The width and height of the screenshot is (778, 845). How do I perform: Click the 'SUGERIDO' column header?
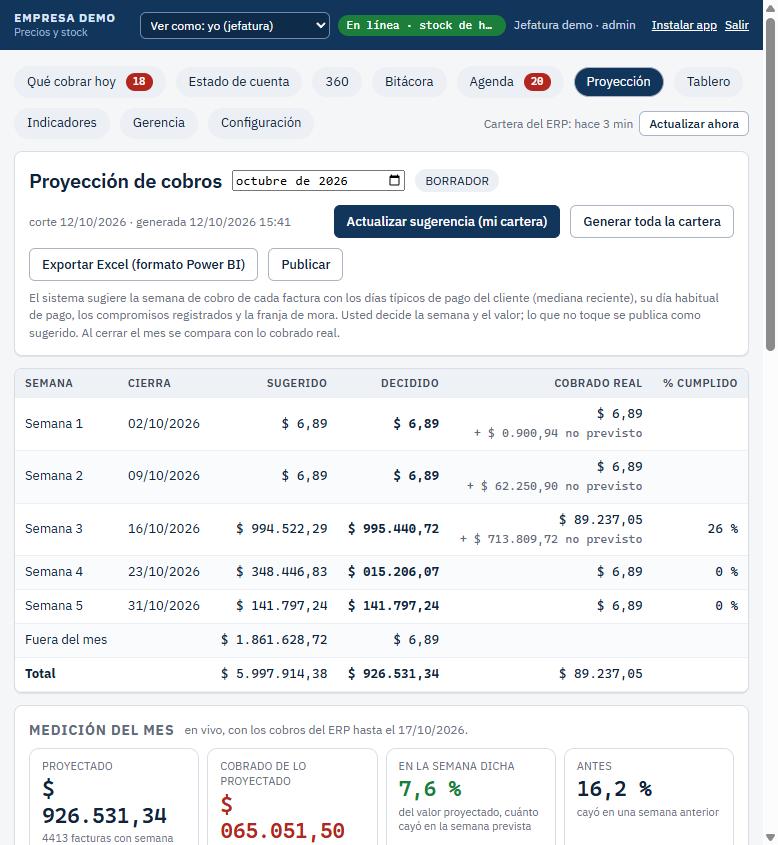point(297,383)
